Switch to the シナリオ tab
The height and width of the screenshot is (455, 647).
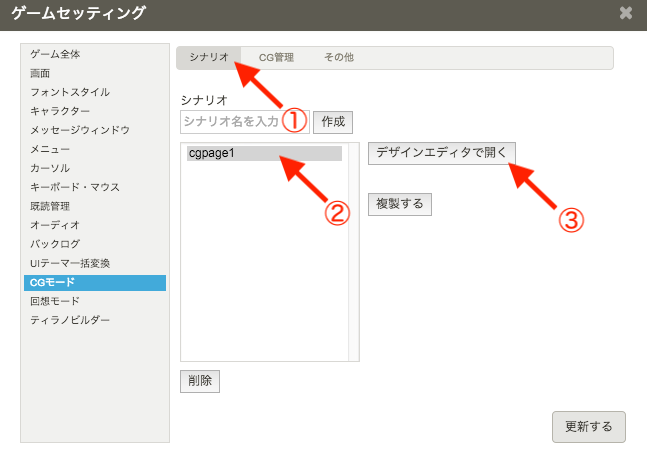(x=208, y=58)
